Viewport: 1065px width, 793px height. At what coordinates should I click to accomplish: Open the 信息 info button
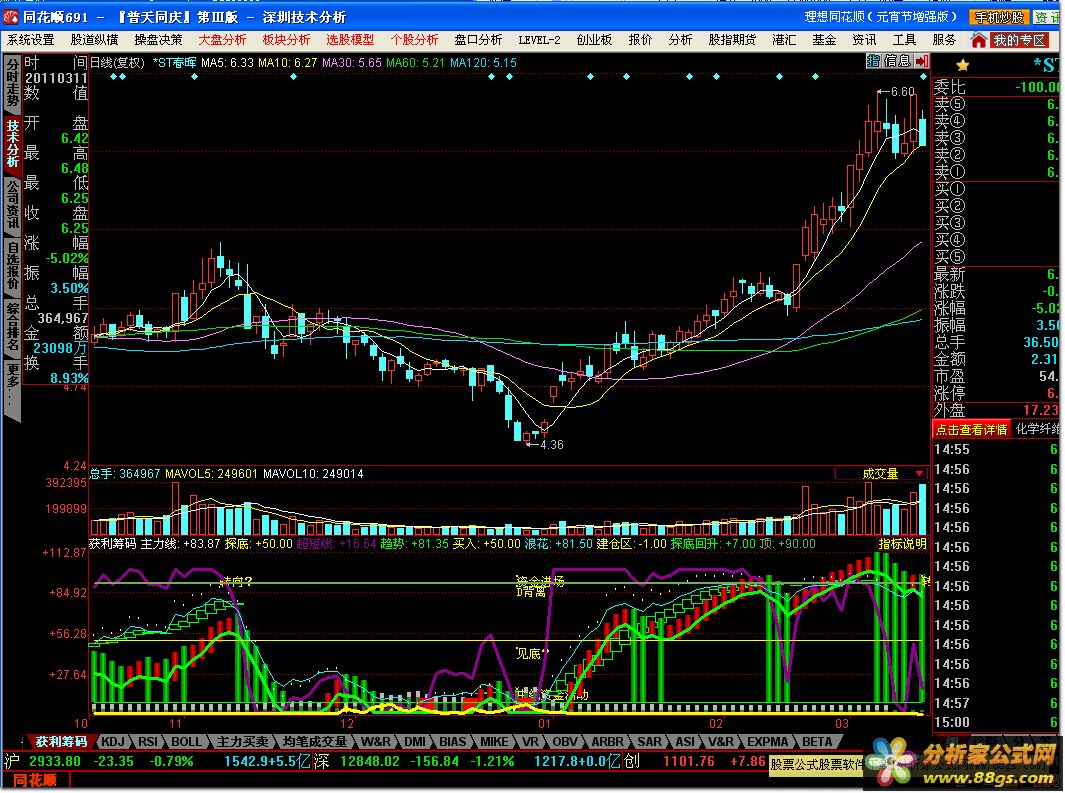coord(897,62)
